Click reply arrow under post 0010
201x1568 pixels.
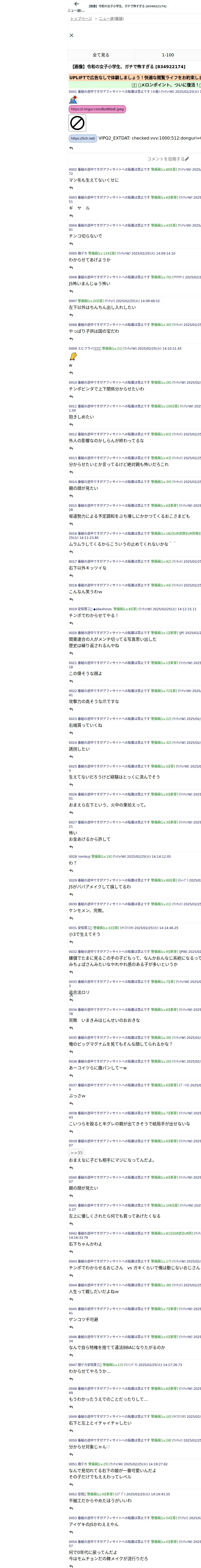coord(71,397)
